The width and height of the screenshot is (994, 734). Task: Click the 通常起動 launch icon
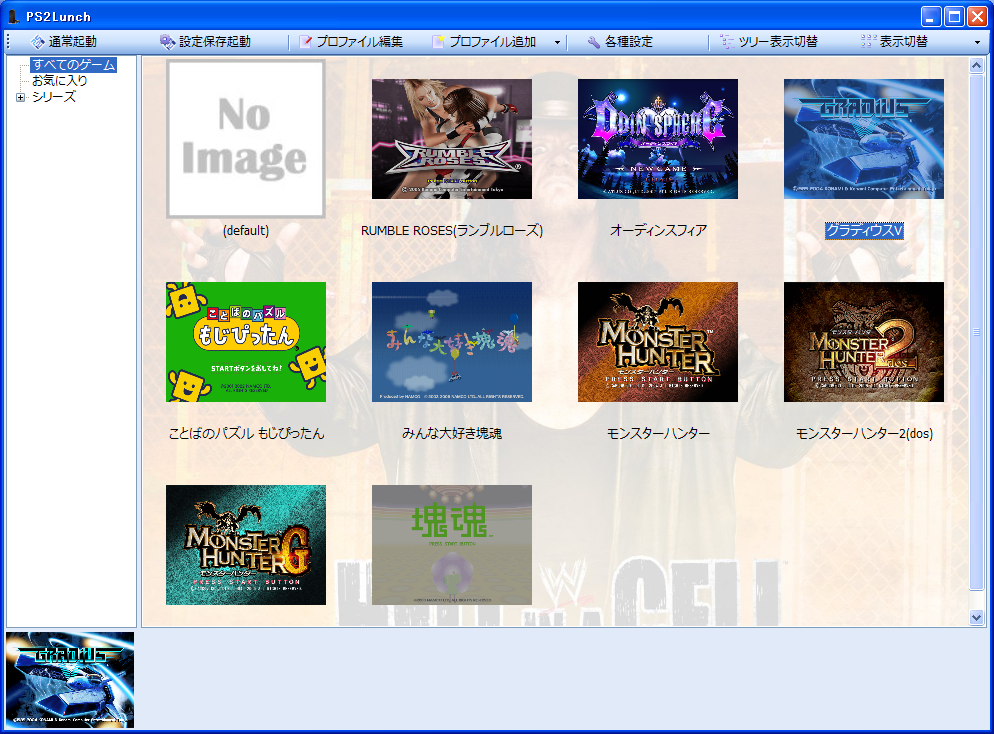[x=37, y=42]
